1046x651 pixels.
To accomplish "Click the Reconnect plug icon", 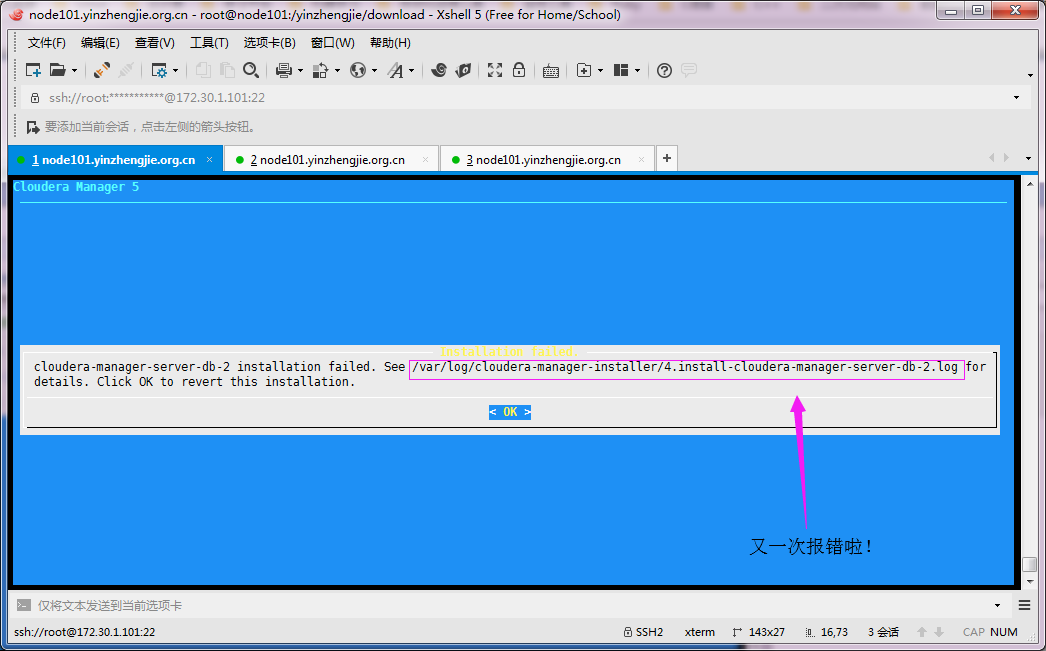I will 102,70.
